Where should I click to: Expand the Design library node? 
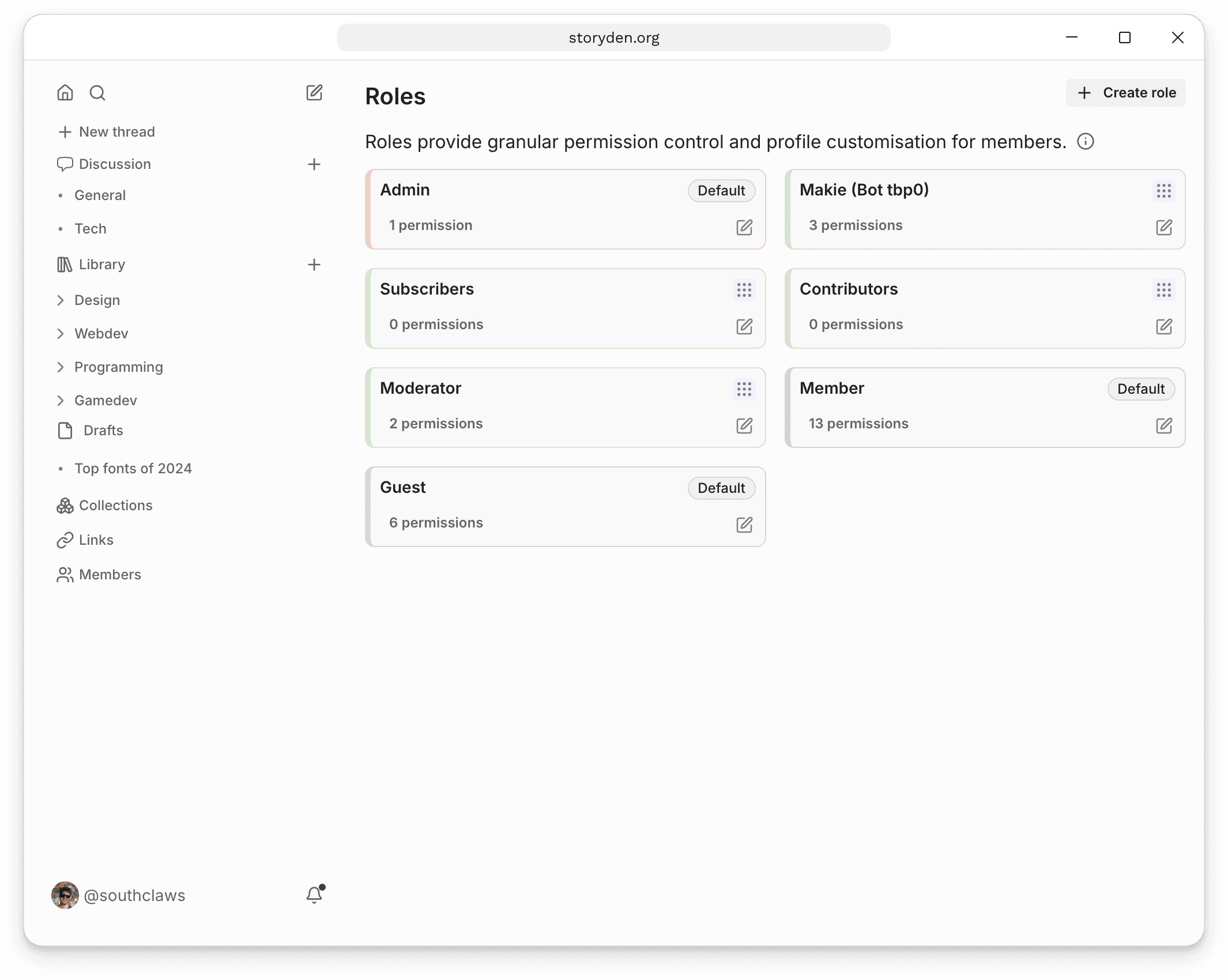pyautogui.click(x=61, y=300)
